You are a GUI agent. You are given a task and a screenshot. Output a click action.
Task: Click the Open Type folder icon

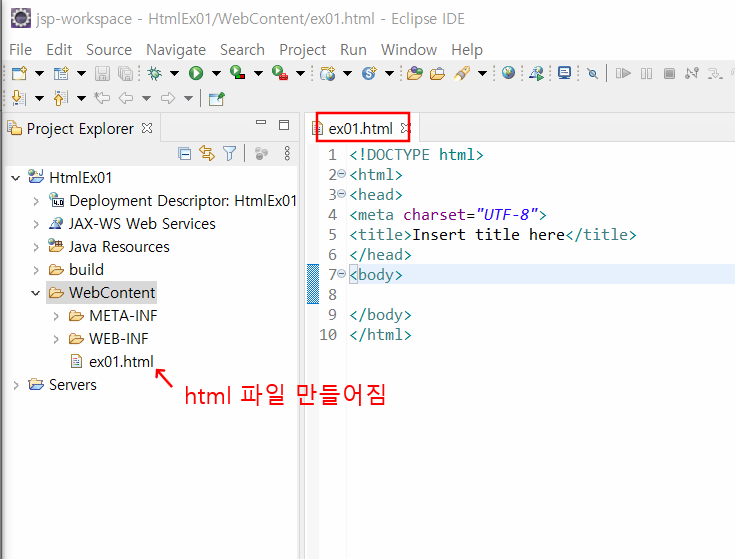[x=414, y=73]
